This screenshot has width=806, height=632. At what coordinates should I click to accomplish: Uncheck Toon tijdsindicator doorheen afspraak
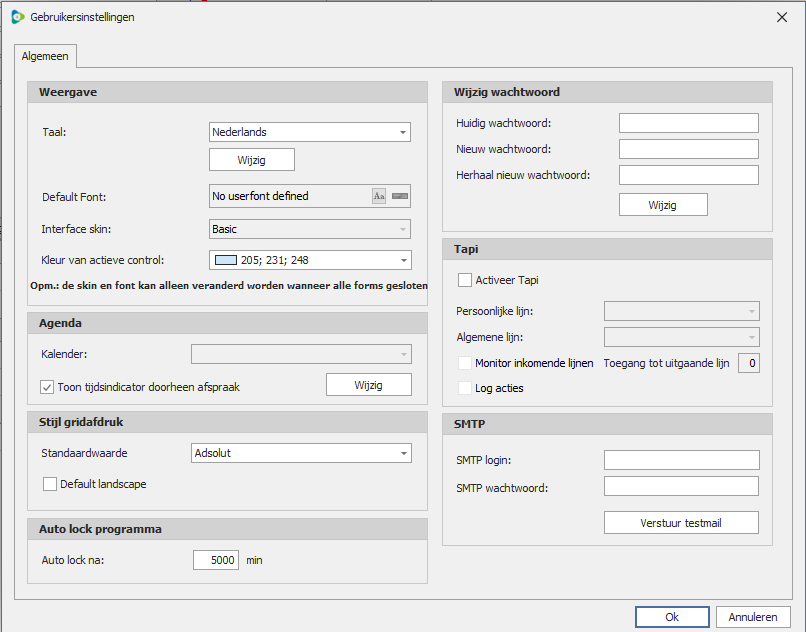(47, 387)
